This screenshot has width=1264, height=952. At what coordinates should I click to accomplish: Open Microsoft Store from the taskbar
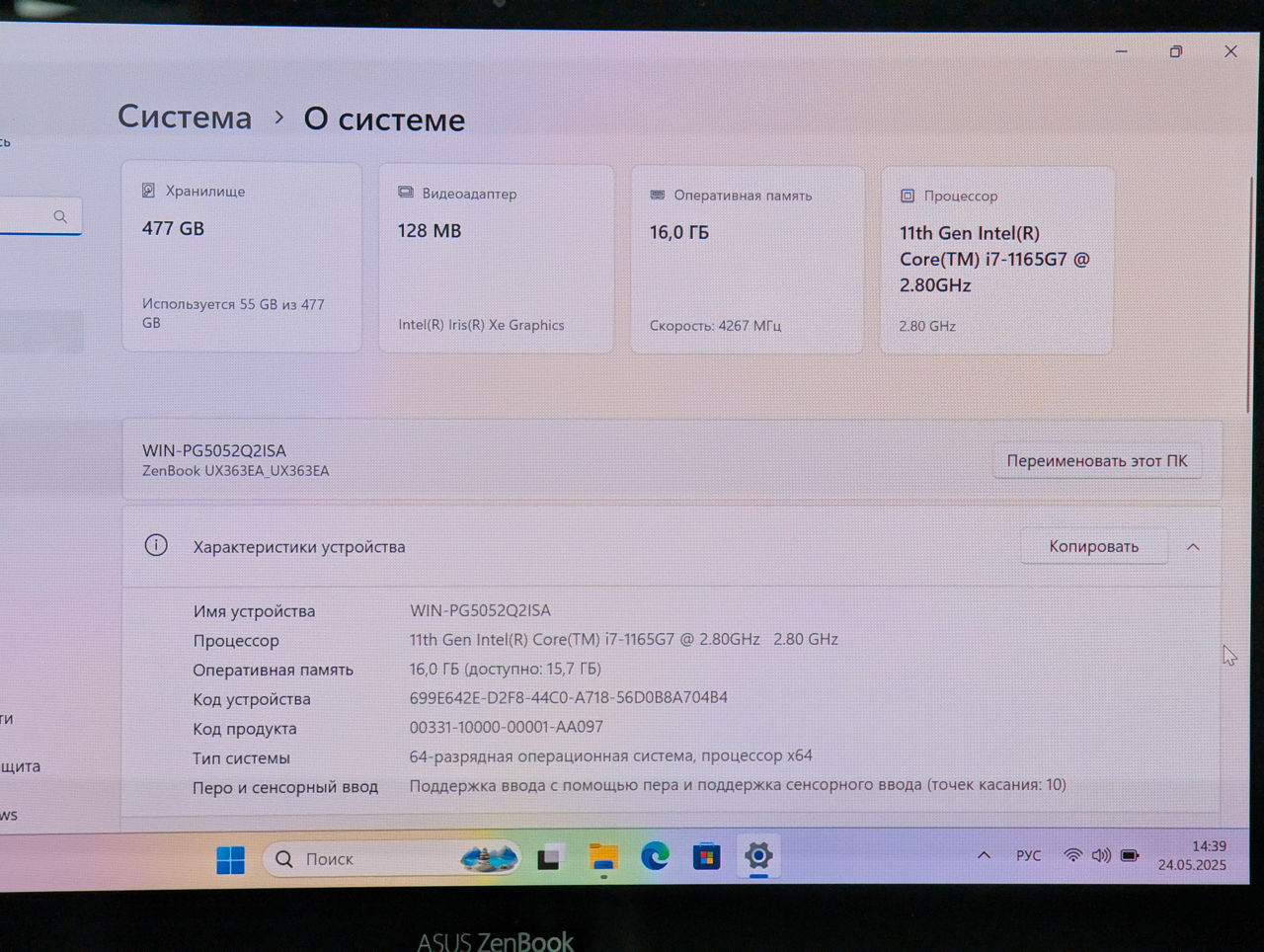pos(706,856)
